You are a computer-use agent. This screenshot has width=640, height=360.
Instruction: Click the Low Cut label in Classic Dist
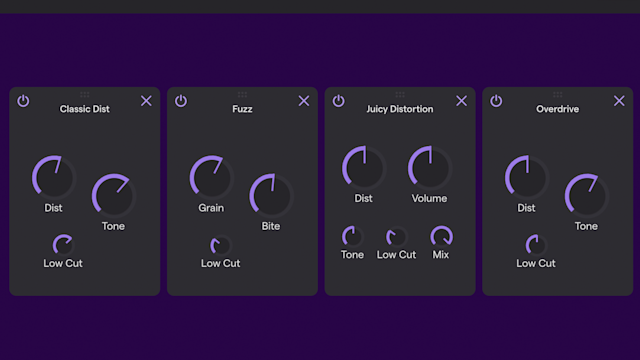click(63, 263)
